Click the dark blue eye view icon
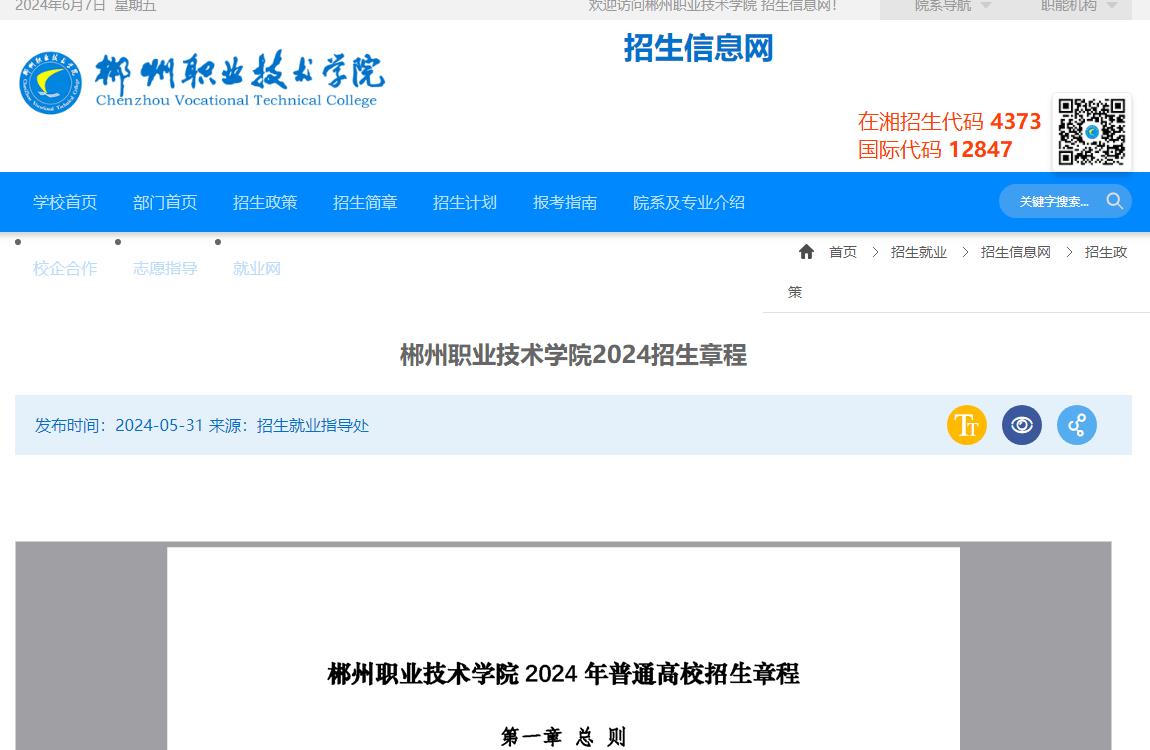This screenshot has width=1150, height=750. coord(1021,425)
